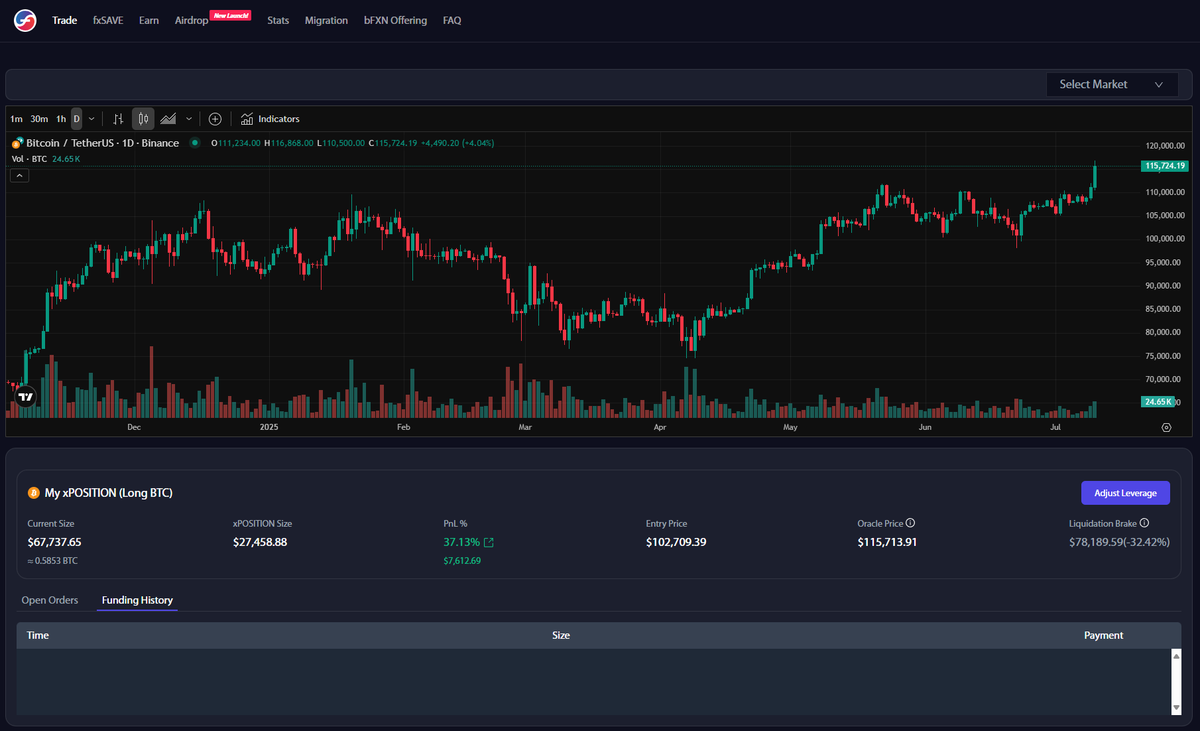Image resolution: width=1200 pixels, height=731 pixels.
Task: Select the D daily timeframe
Action: click(77, 119)
